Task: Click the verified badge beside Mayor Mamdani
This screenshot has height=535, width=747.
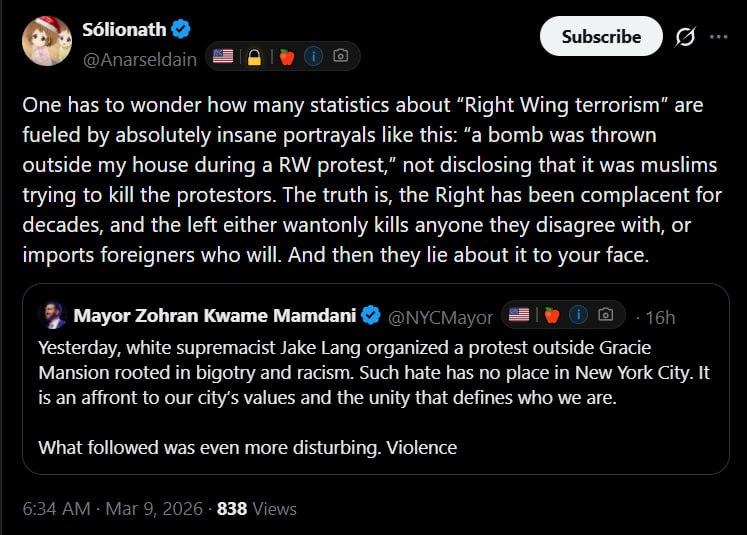Action: 371,316
